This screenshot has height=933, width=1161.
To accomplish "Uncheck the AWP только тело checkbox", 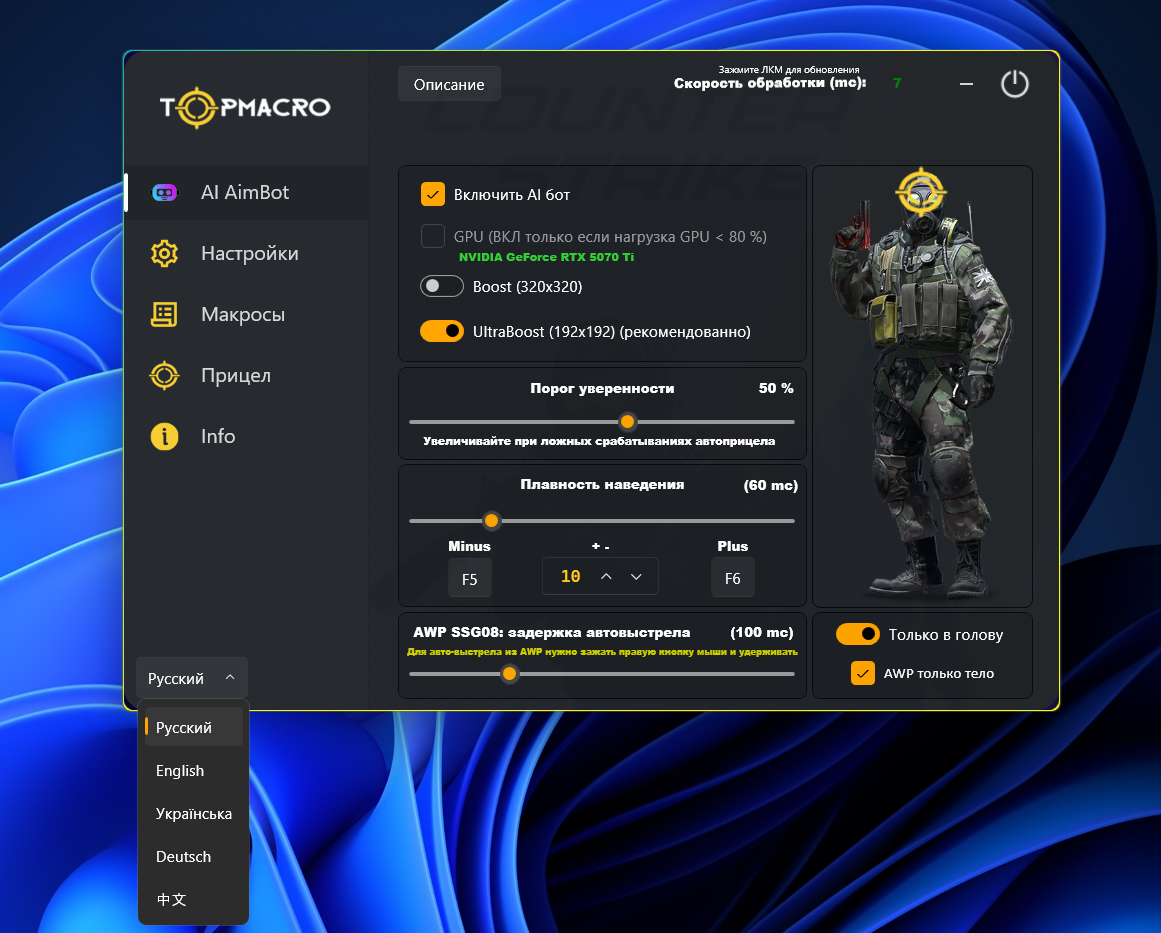I will pos(863,673).
